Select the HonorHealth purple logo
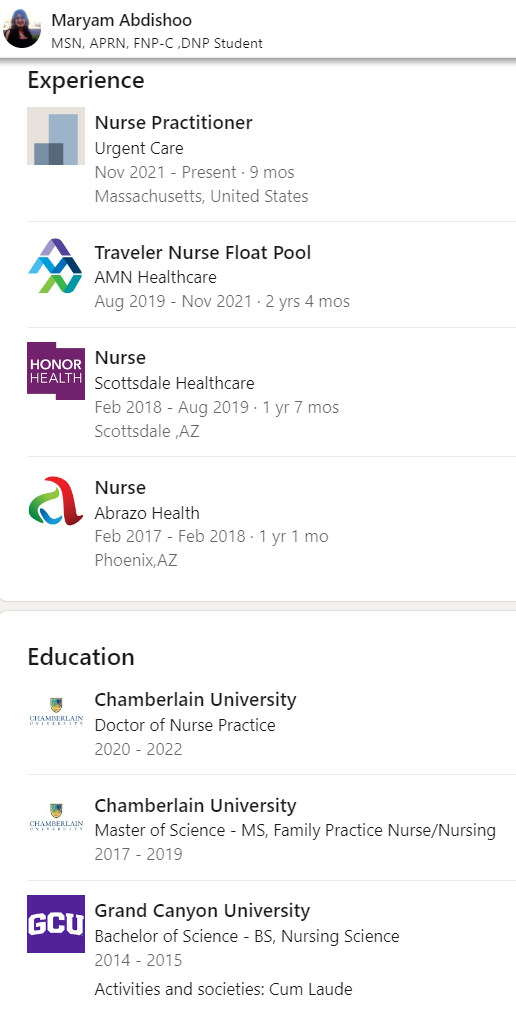Screen dimensions: 516x1011 (56, 371)
